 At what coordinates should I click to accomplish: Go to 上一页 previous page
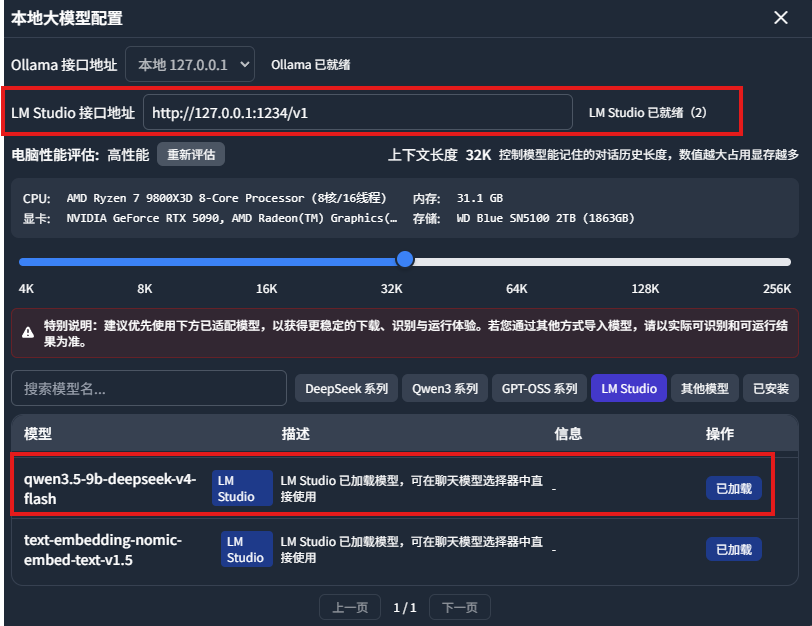click(x=350, y=607)
